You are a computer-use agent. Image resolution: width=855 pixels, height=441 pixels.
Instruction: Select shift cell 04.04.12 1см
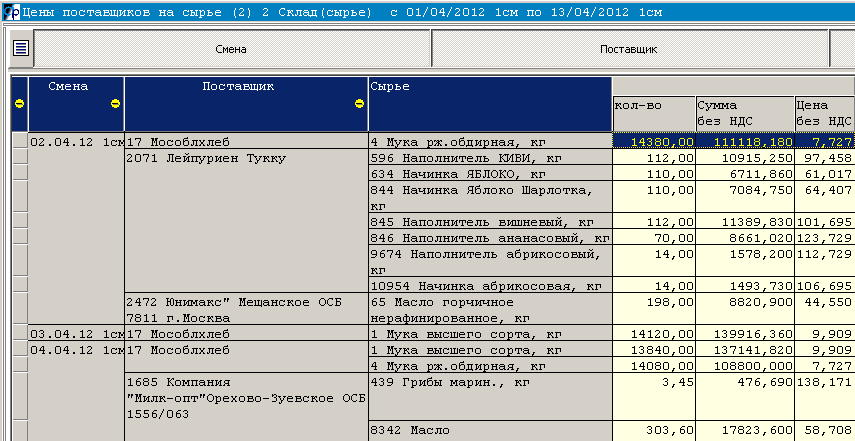click(x=76, y=391)
